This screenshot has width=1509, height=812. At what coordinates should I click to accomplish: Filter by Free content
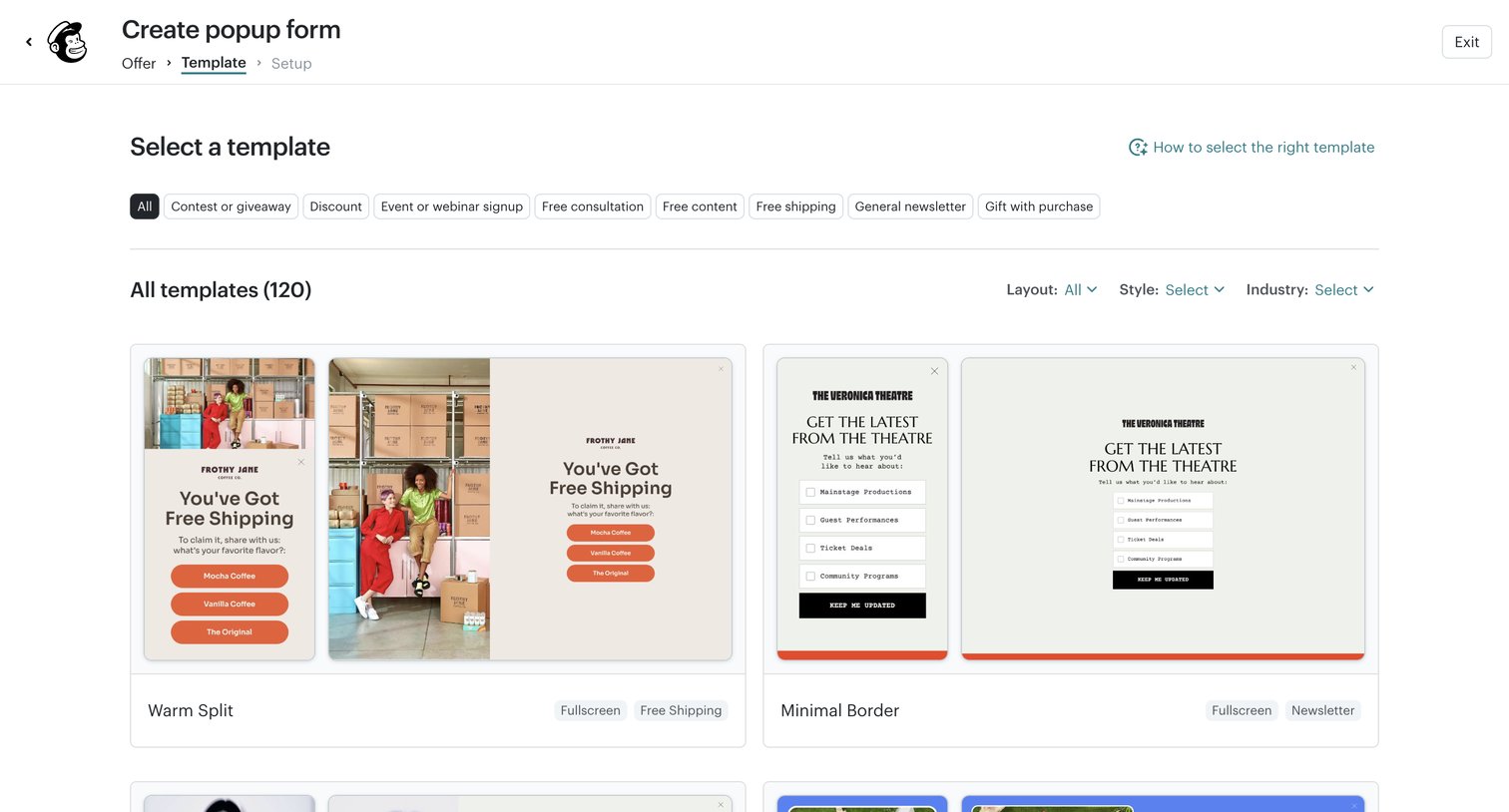(700, 206)
